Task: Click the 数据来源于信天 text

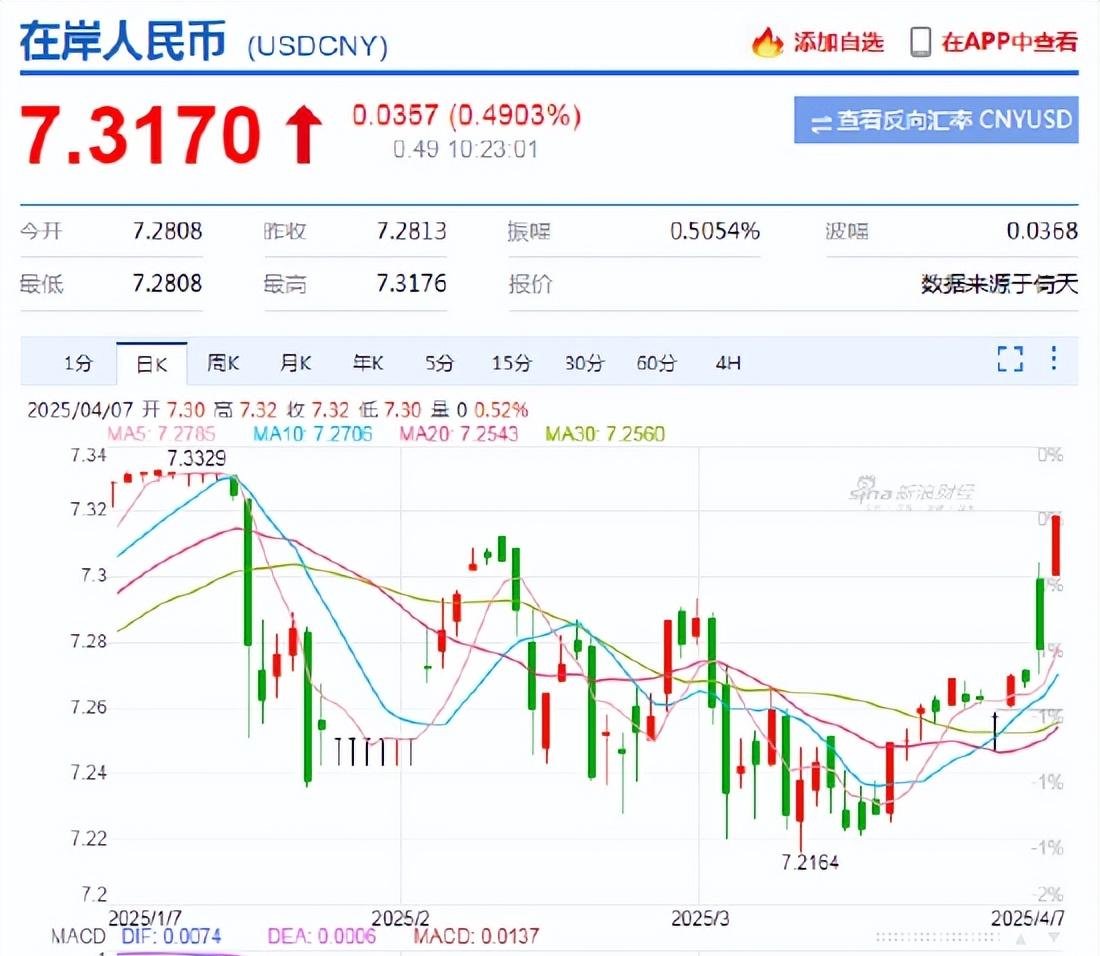Action: [x=1000, y=284]
